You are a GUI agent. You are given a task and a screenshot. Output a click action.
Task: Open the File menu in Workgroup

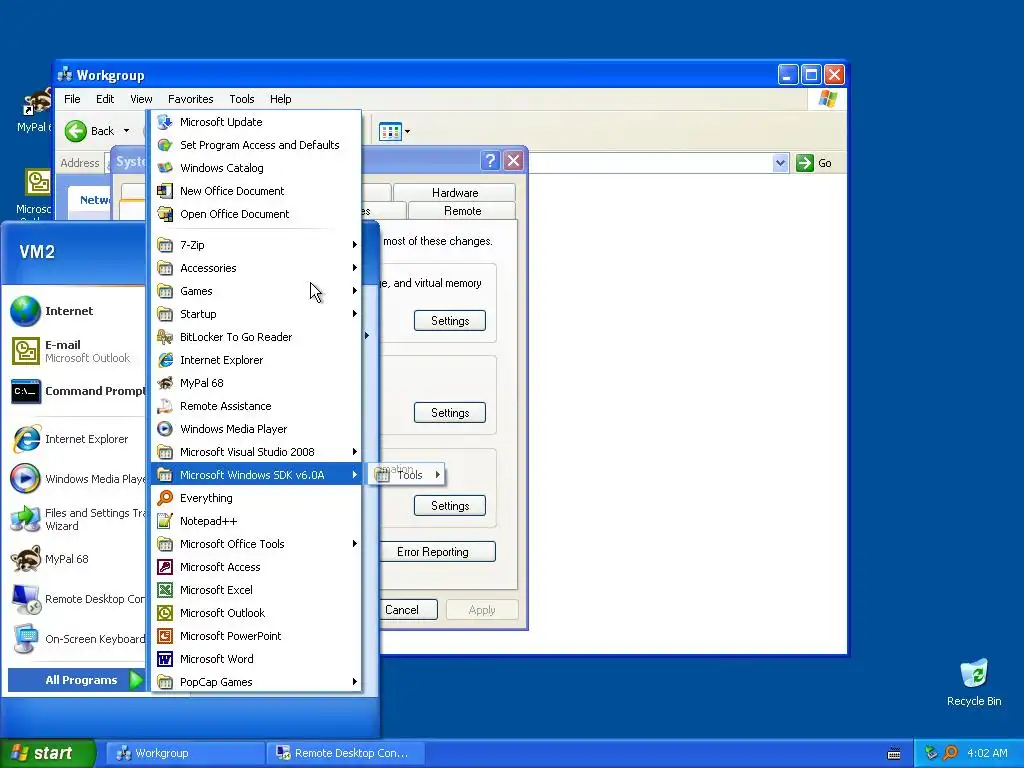(x=72, y=99)
